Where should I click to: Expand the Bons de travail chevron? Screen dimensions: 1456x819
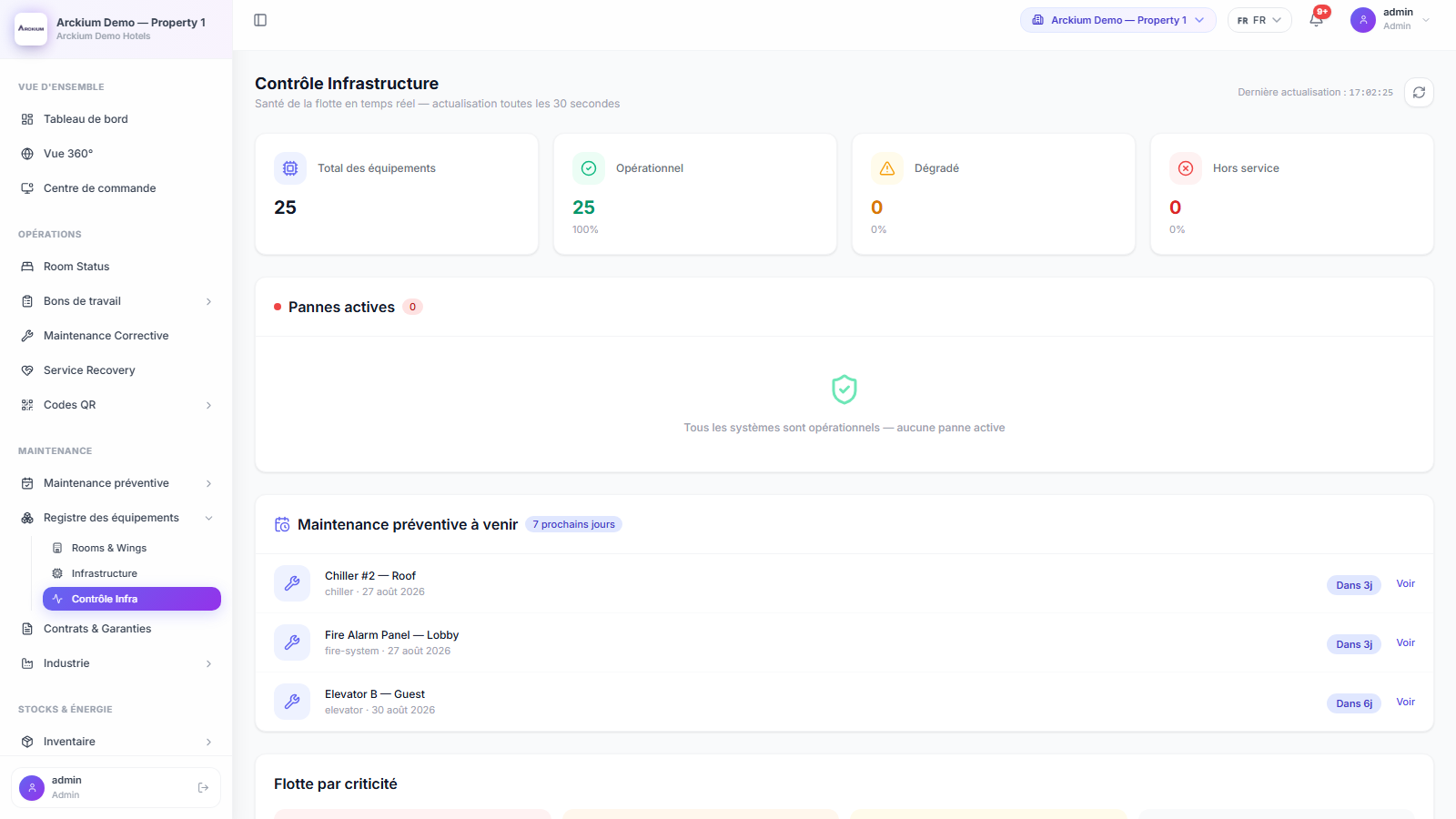pyautogui.click(x=208, y=301)
